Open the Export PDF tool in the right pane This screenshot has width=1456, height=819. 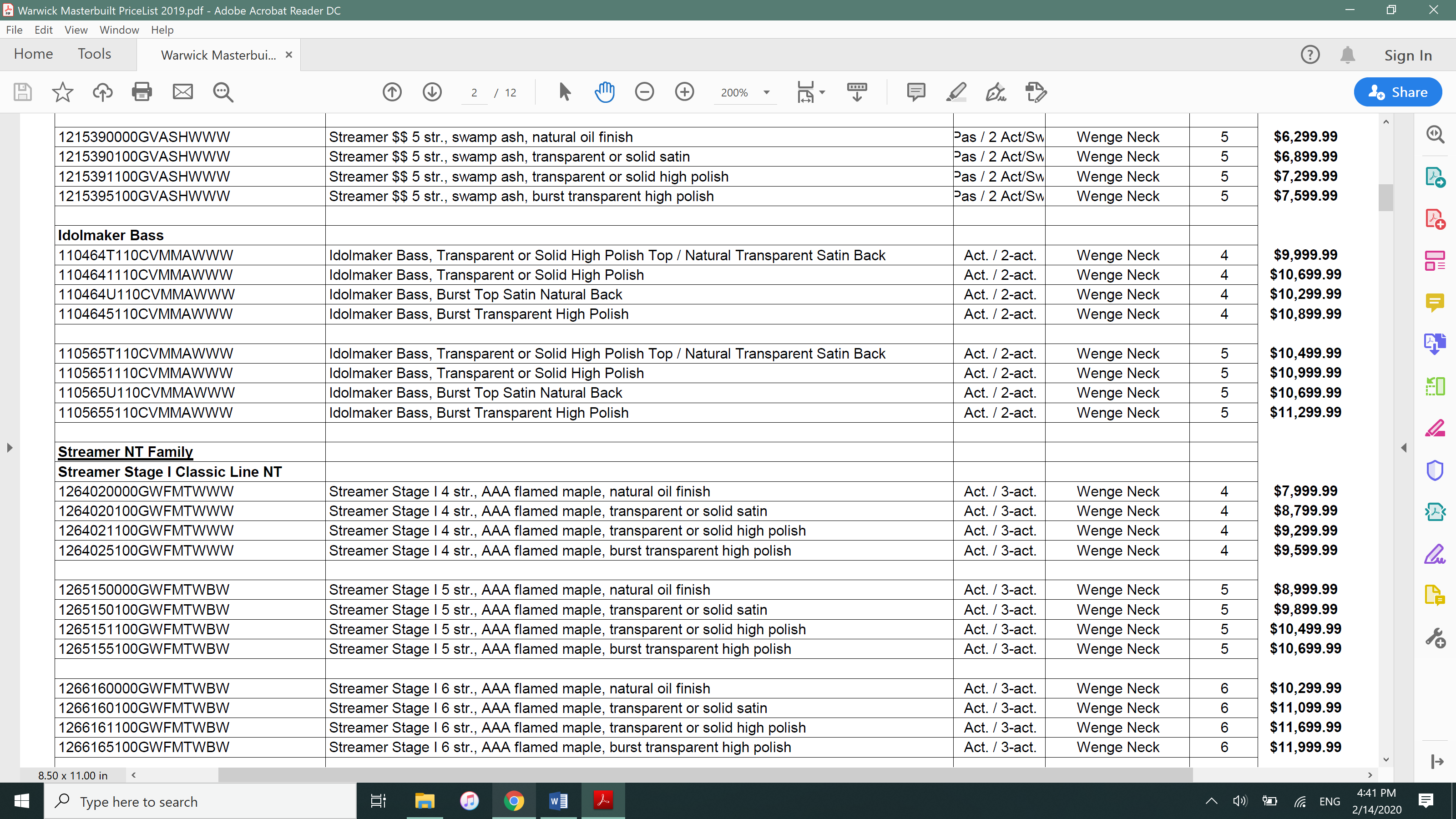tap(1435, 177)
